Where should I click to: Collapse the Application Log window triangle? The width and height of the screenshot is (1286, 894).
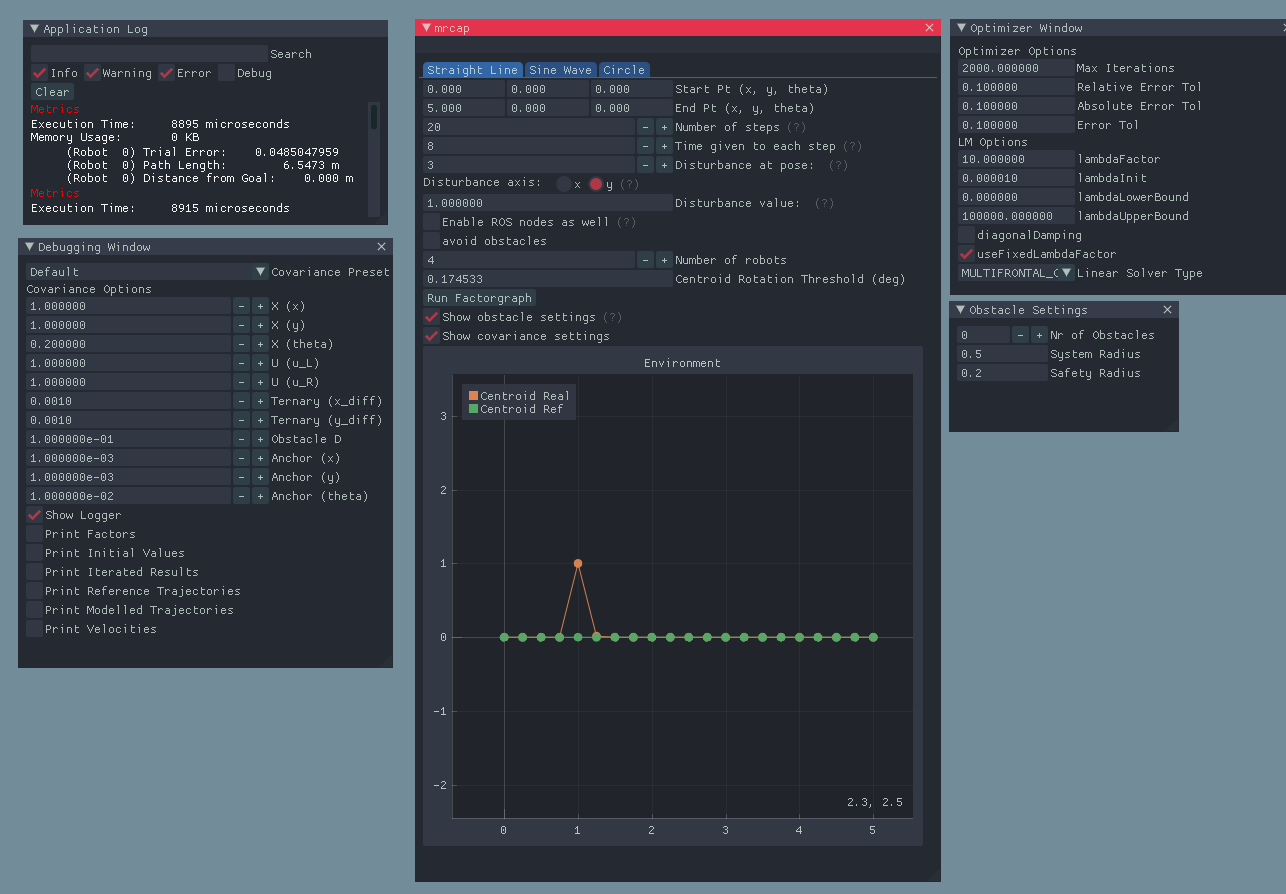click(x=36, y=29)
